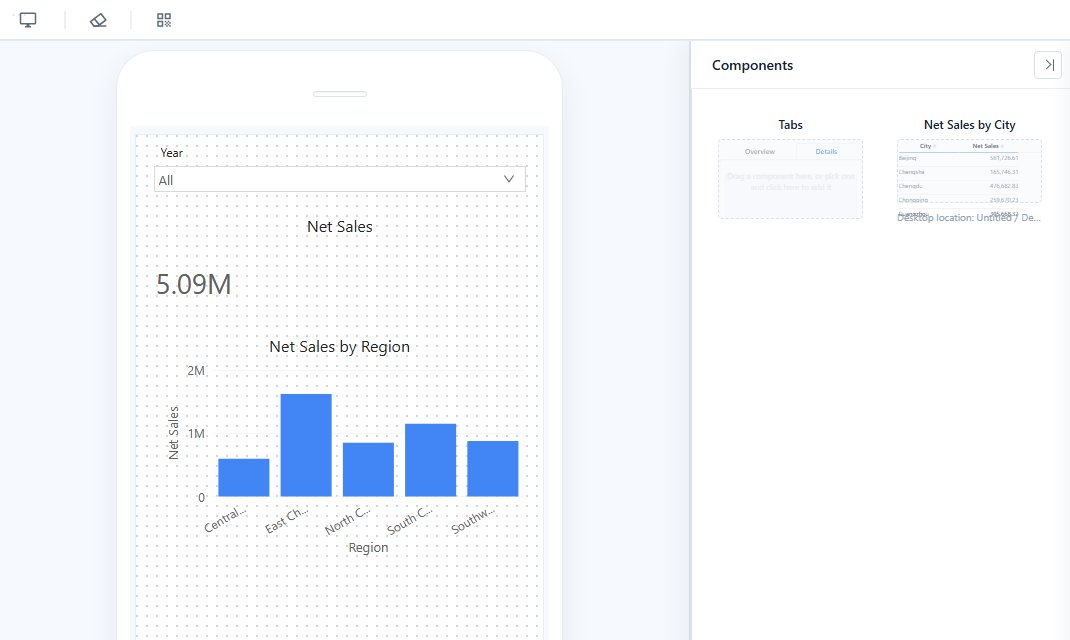Click the South China bar

click(x=431, y=460)
